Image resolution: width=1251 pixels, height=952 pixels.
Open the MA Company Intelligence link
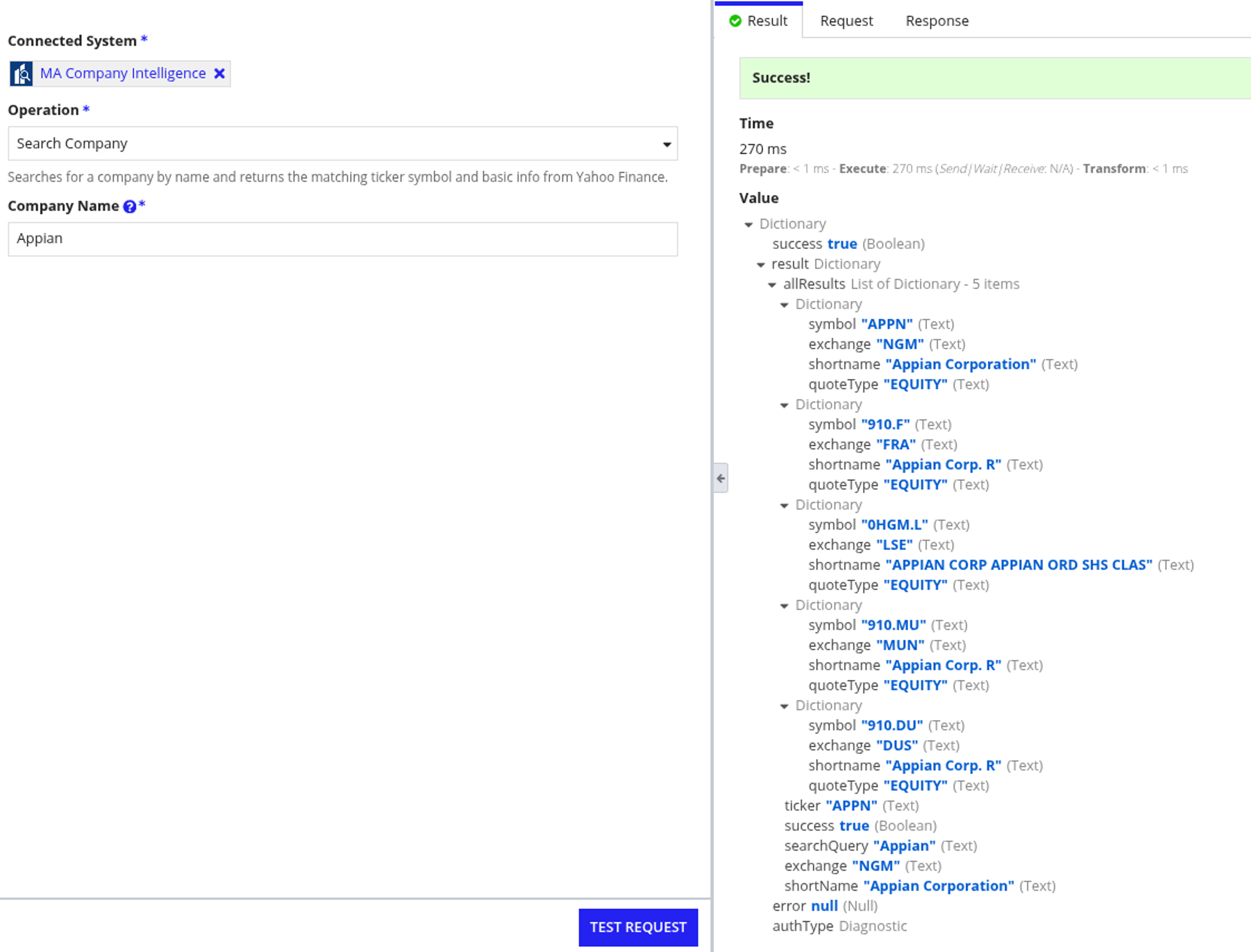tap(122, 74)
